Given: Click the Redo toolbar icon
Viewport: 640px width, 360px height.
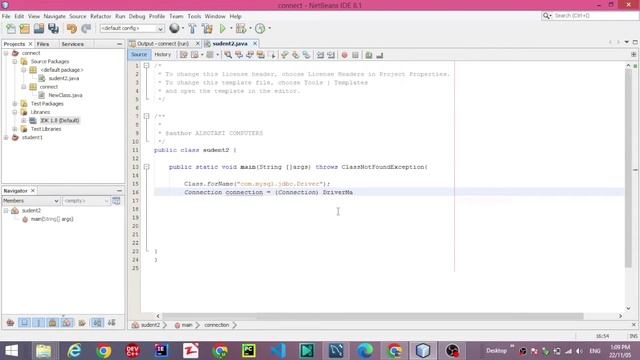Looking at the screenshot, I should coord(86,28).
